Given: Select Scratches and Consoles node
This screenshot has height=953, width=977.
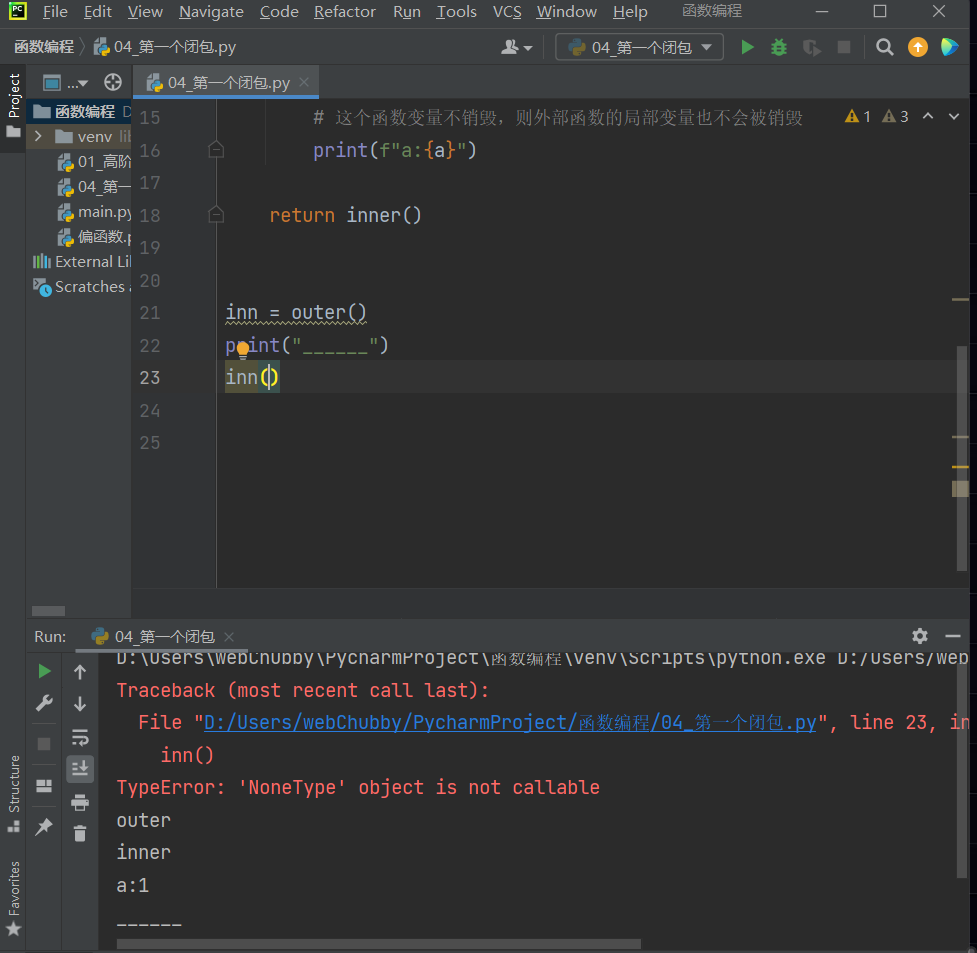Looking at the screenshot, I should 82,287.
